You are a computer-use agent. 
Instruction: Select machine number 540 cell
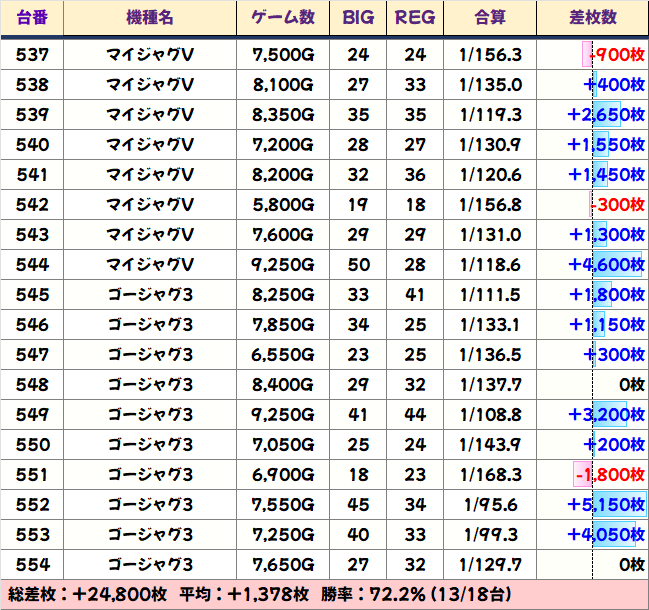click(x=32, y=145)
